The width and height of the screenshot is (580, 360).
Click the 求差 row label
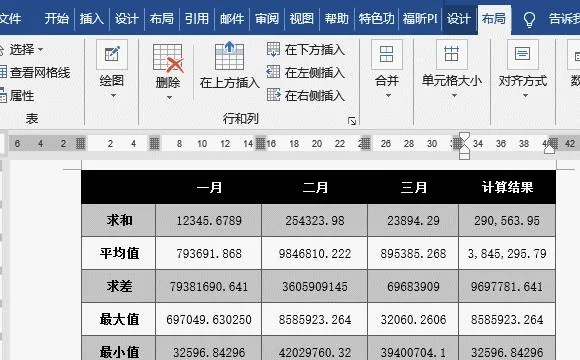tap(119, 286)
